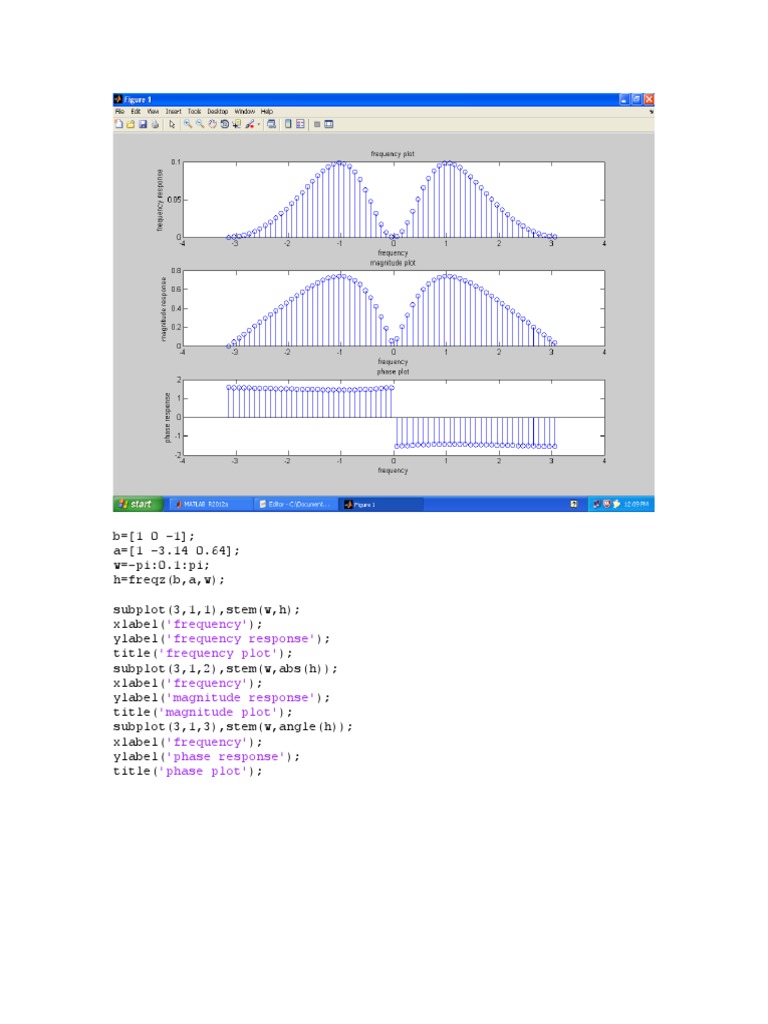Open the Tools menu

pos(195,112)
